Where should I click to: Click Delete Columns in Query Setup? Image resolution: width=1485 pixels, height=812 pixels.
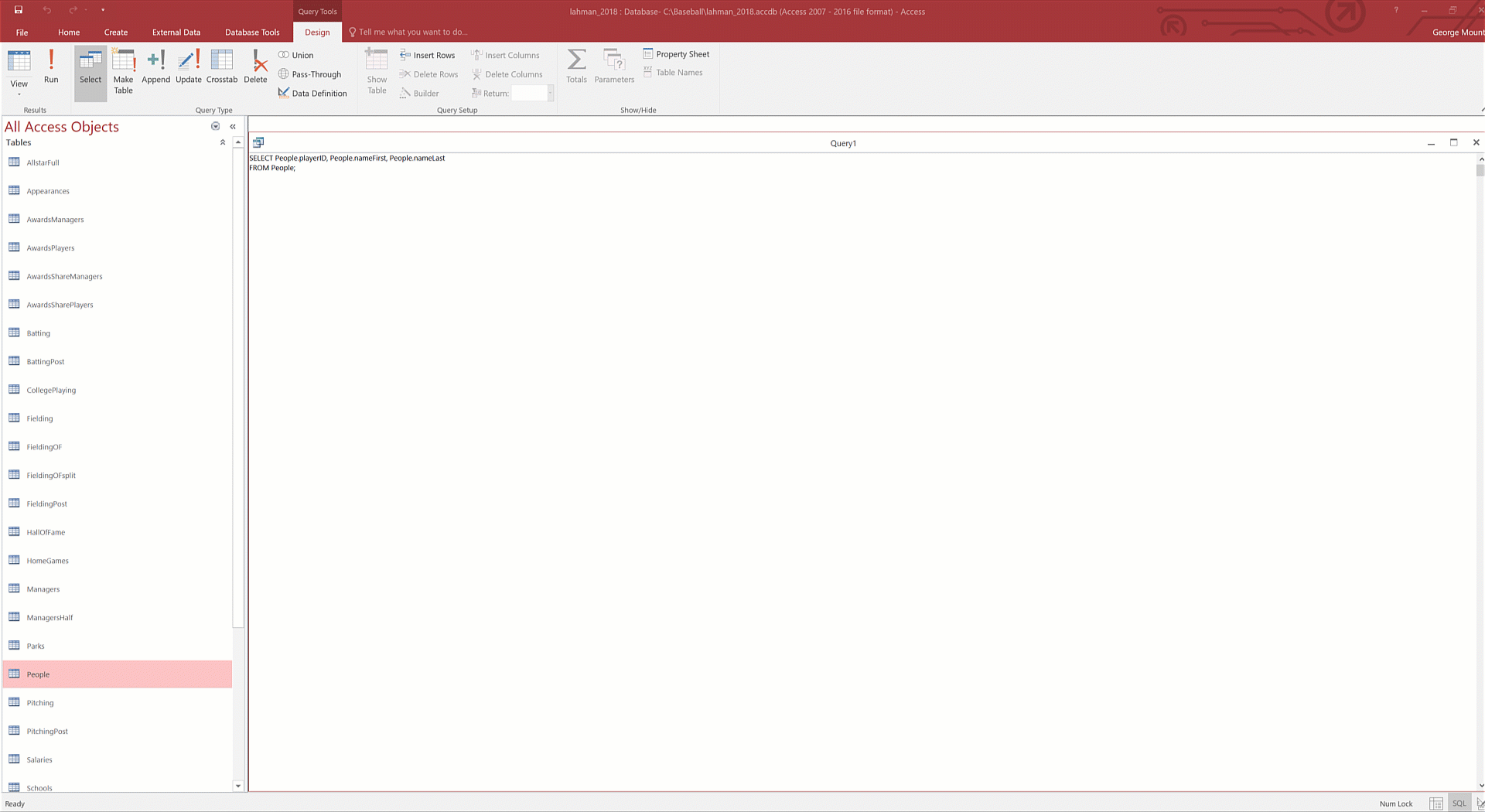click(507, 74)
